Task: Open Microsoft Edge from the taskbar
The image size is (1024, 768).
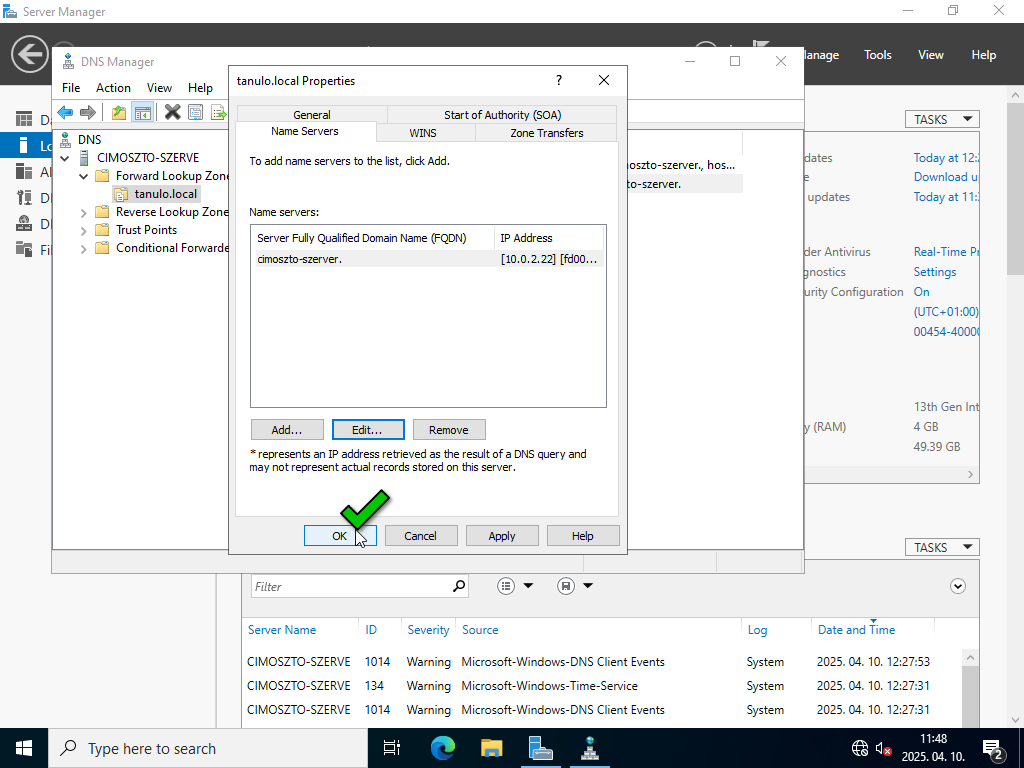Action: [442, 748]
